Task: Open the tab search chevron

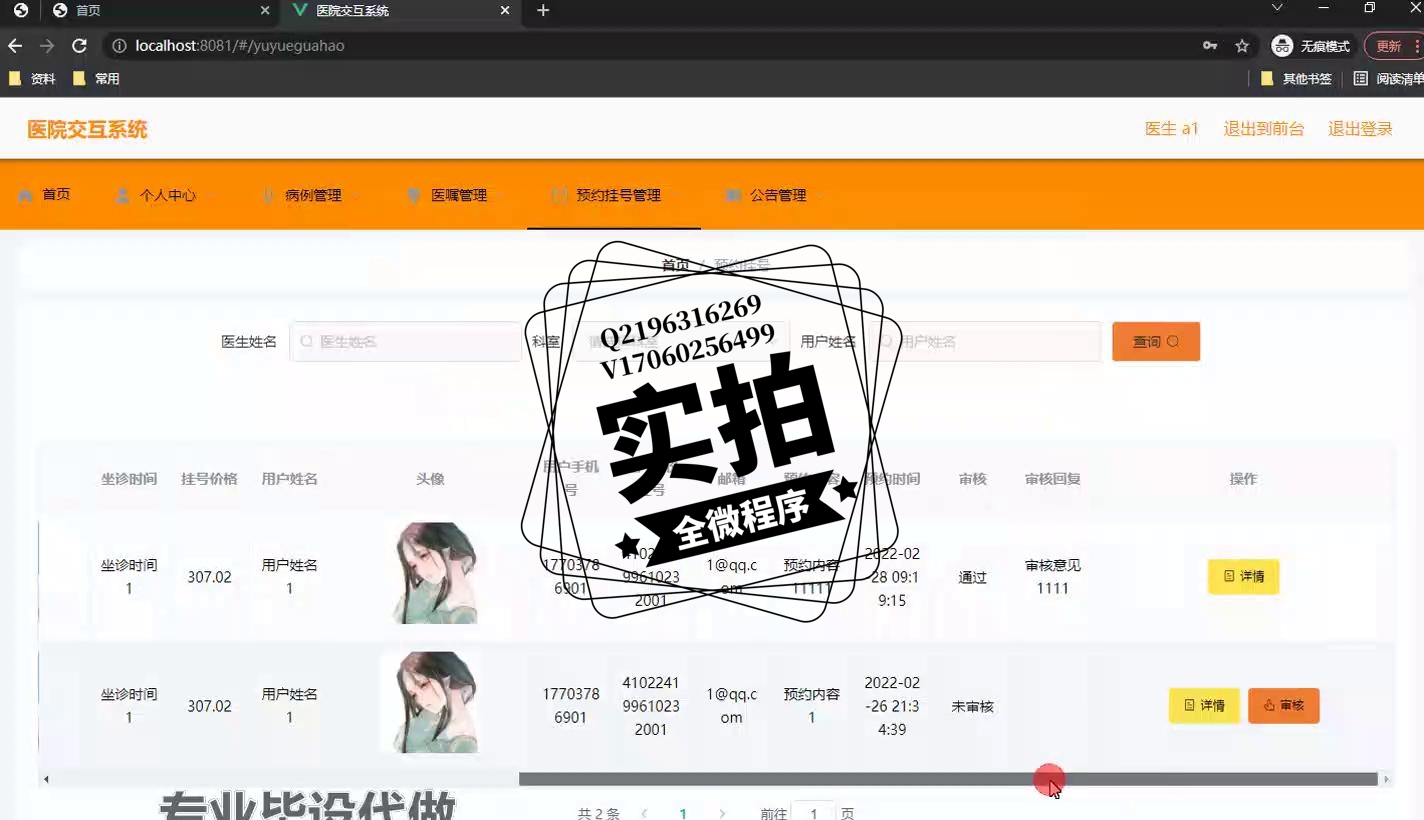Action: click(x=1277, y=8)
